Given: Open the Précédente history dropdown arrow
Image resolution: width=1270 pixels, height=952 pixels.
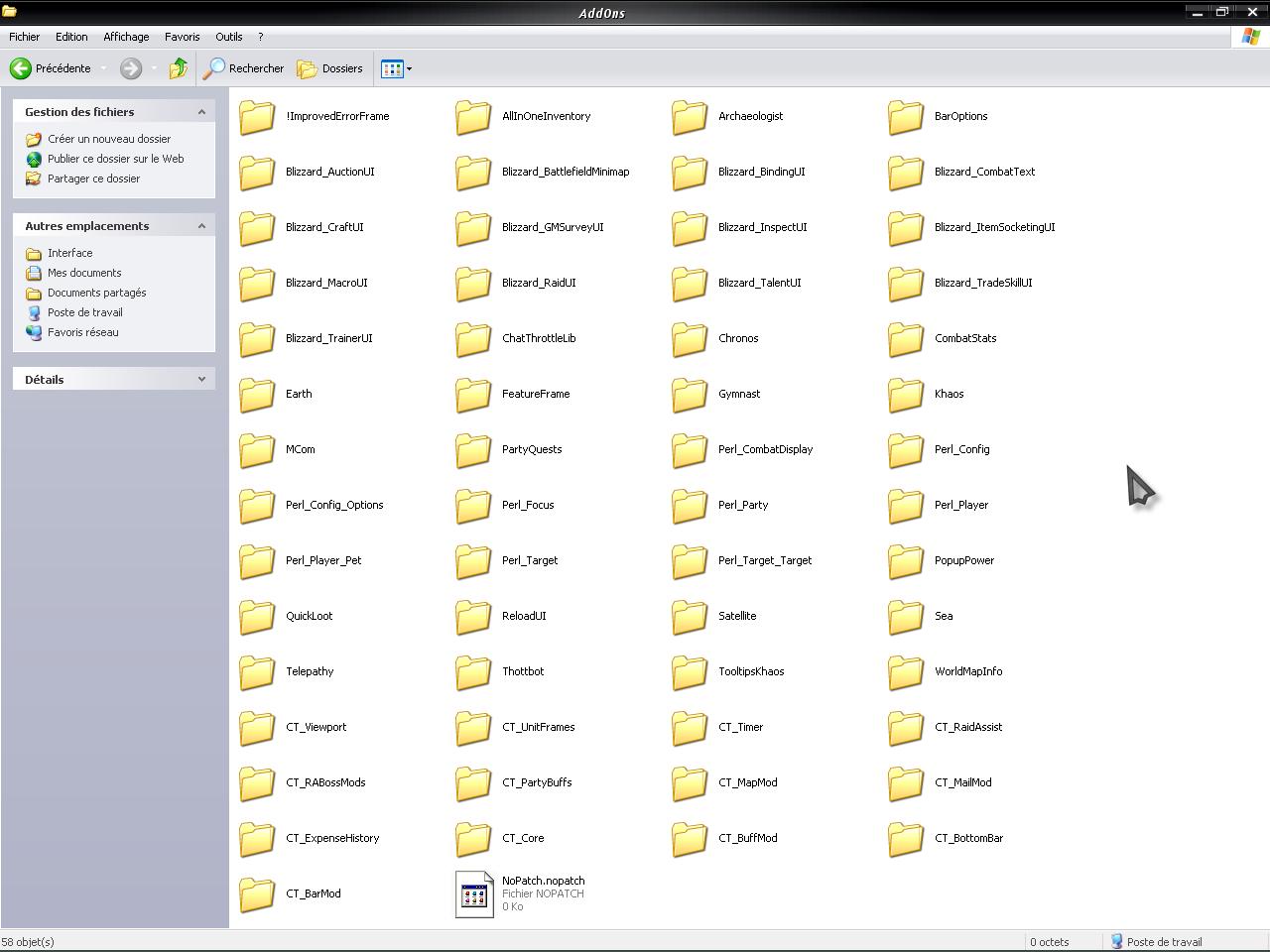Looking at the screenshot, I should [103, 68].
